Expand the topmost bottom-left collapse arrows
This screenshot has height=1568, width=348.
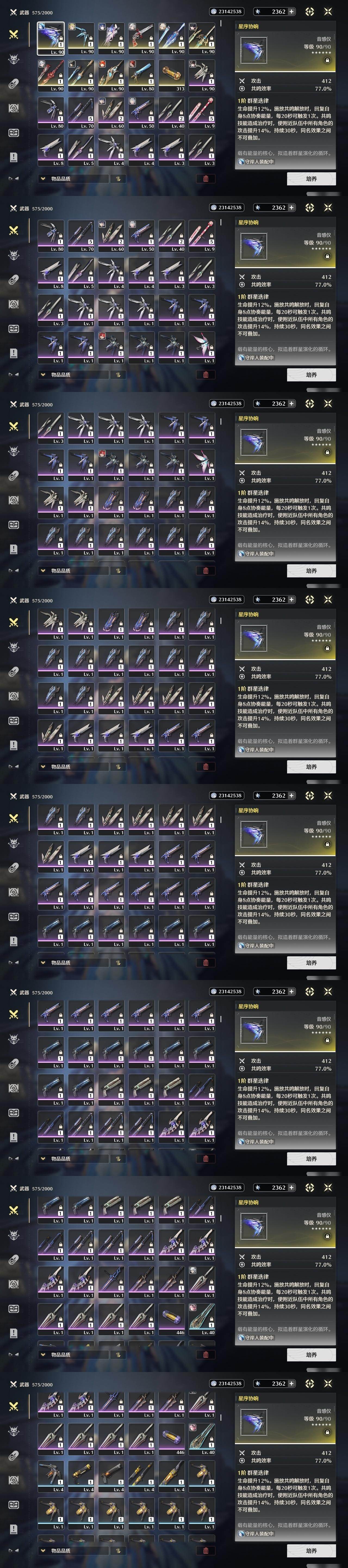13,179
